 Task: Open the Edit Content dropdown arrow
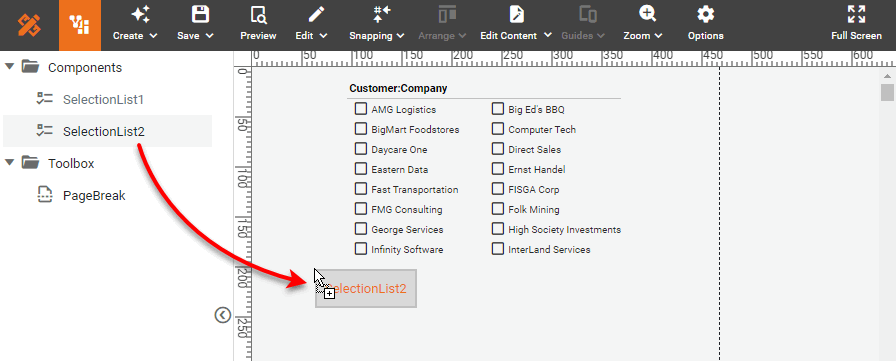[547, 35]
